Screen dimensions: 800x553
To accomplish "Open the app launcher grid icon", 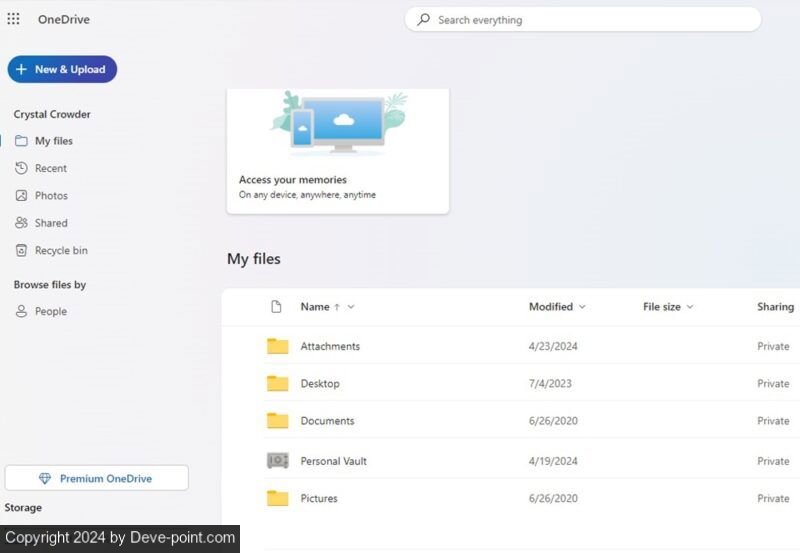I will pos(13,19).
